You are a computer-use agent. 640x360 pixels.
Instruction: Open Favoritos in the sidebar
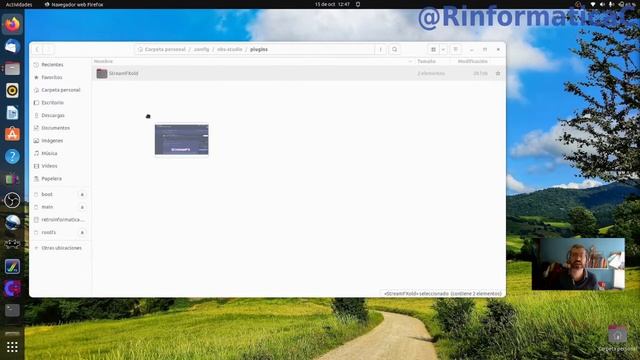60,77
